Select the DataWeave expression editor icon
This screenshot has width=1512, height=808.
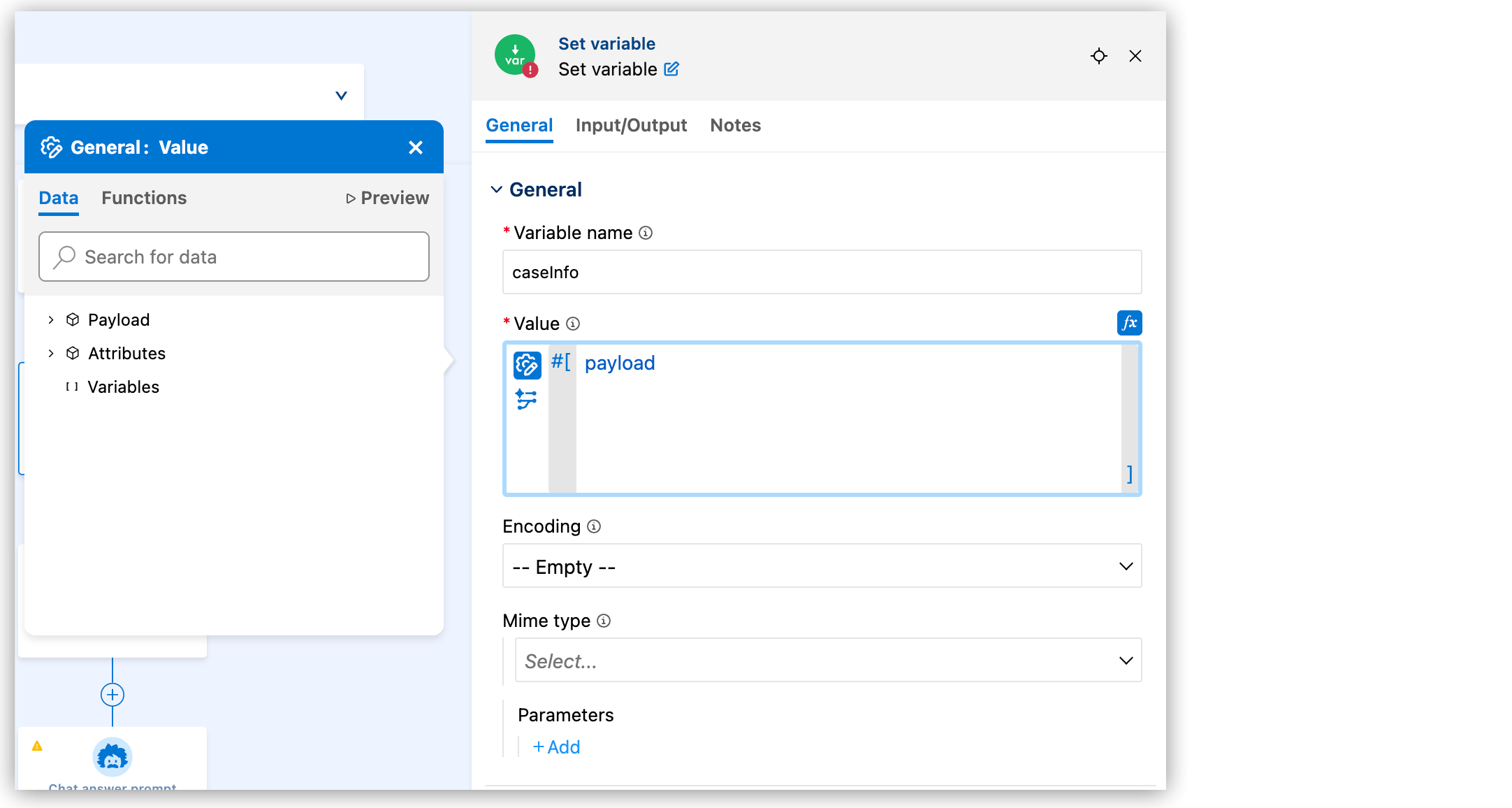(528, 365)
